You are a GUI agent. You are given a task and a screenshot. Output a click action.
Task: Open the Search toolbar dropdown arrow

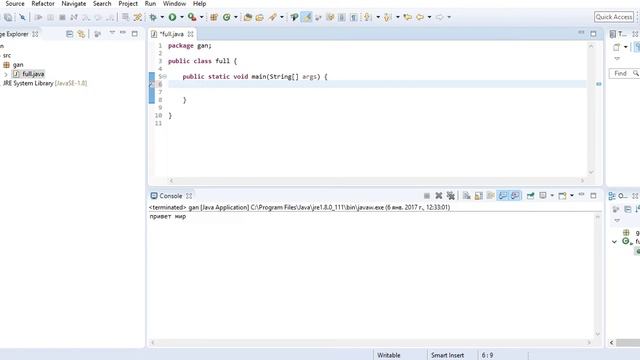[x=282, y=17]
